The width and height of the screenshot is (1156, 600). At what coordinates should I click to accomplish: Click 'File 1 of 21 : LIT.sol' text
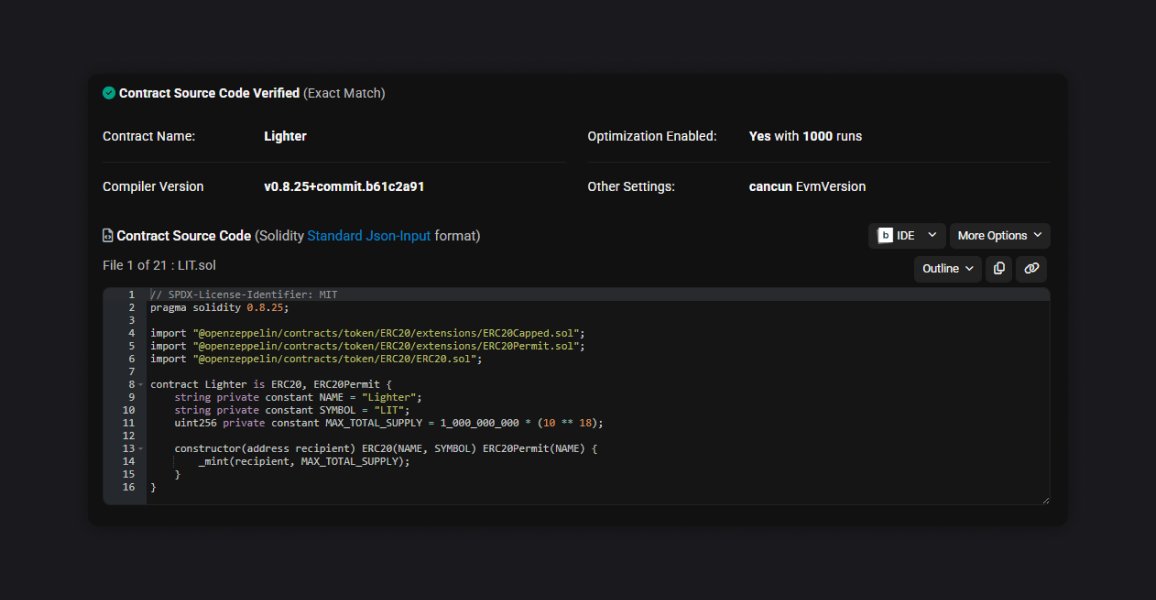pyautogui.click(x=159, y=265)
